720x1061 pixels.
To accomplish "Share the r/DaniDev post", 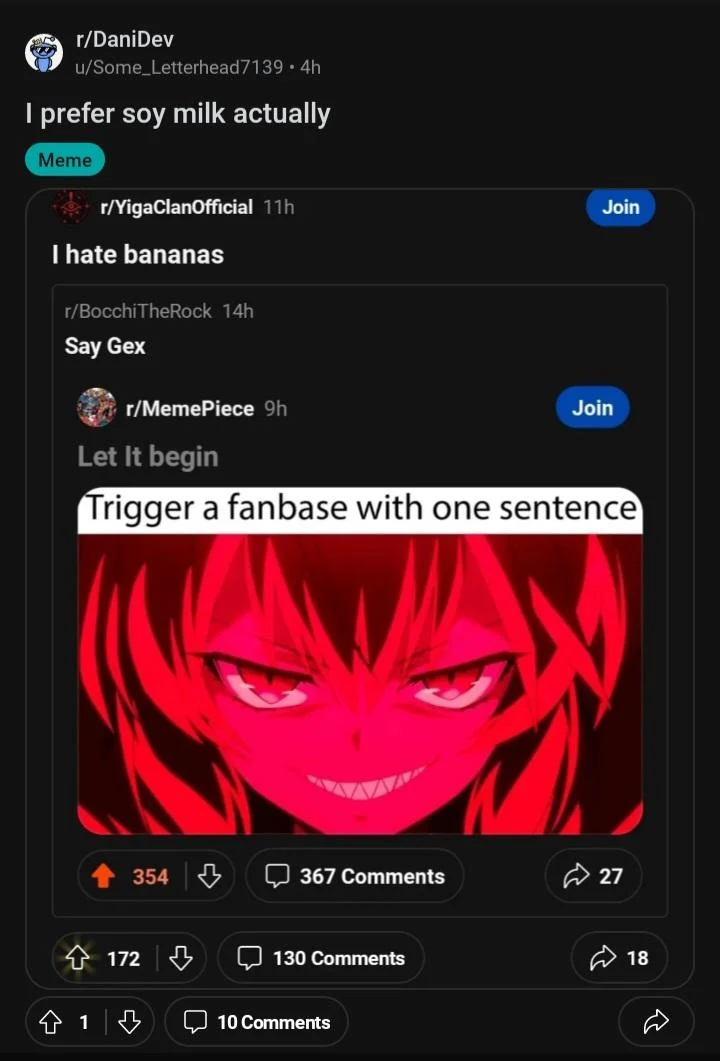I will [x=655, y=1022].
